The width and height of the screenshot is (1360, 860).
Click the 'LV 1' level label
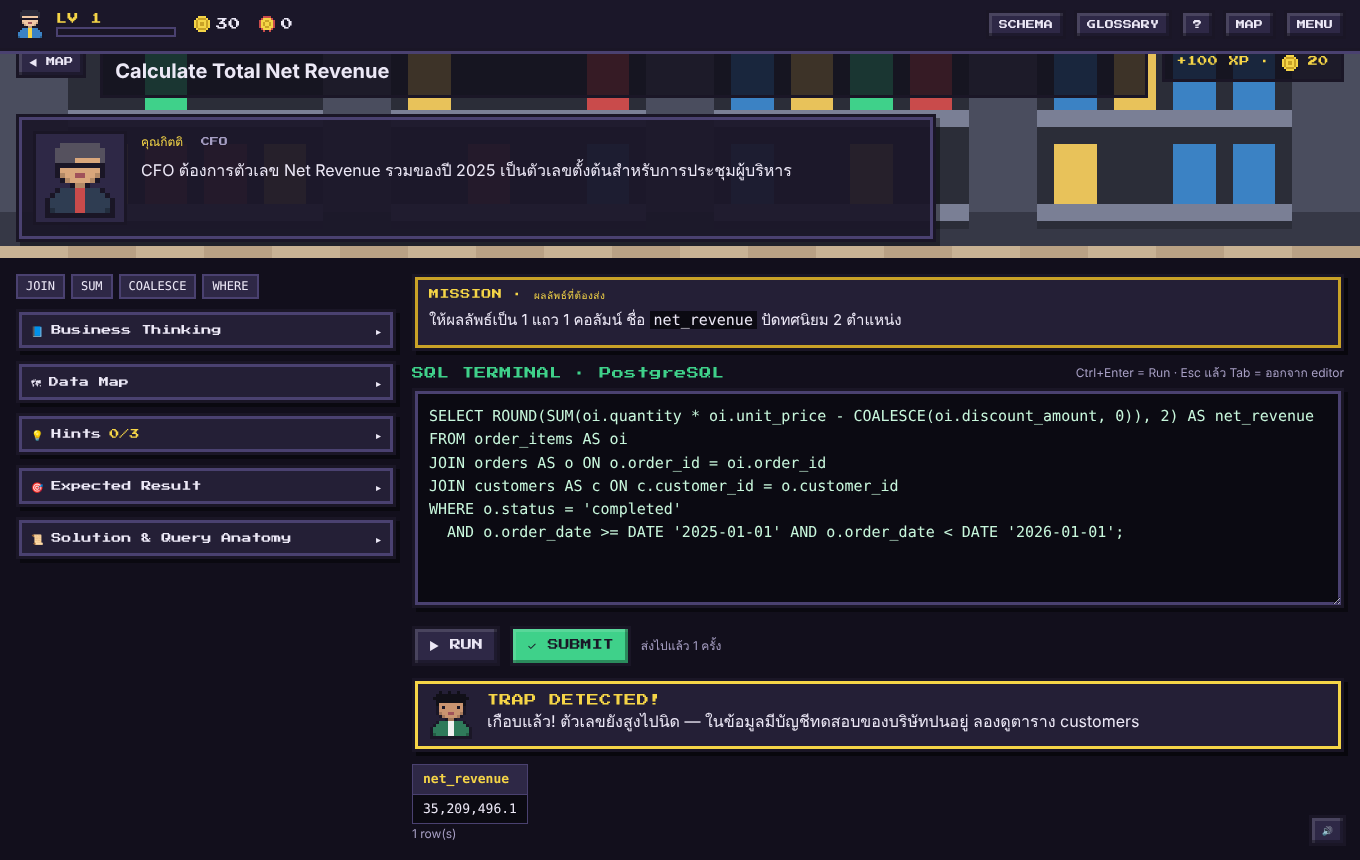coord(79,18)
